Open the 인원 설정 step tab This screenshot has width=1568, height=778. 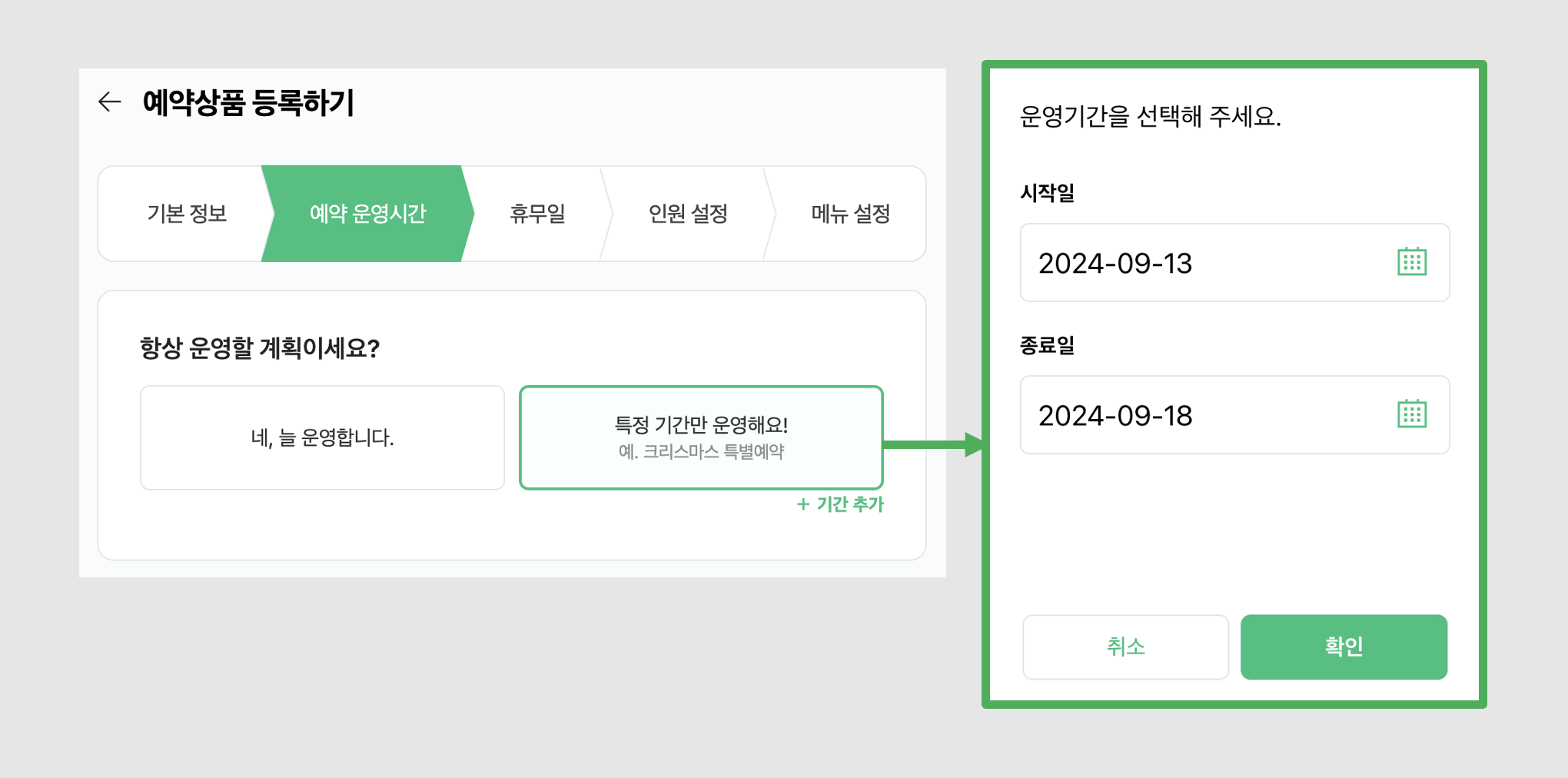(688, 214)
